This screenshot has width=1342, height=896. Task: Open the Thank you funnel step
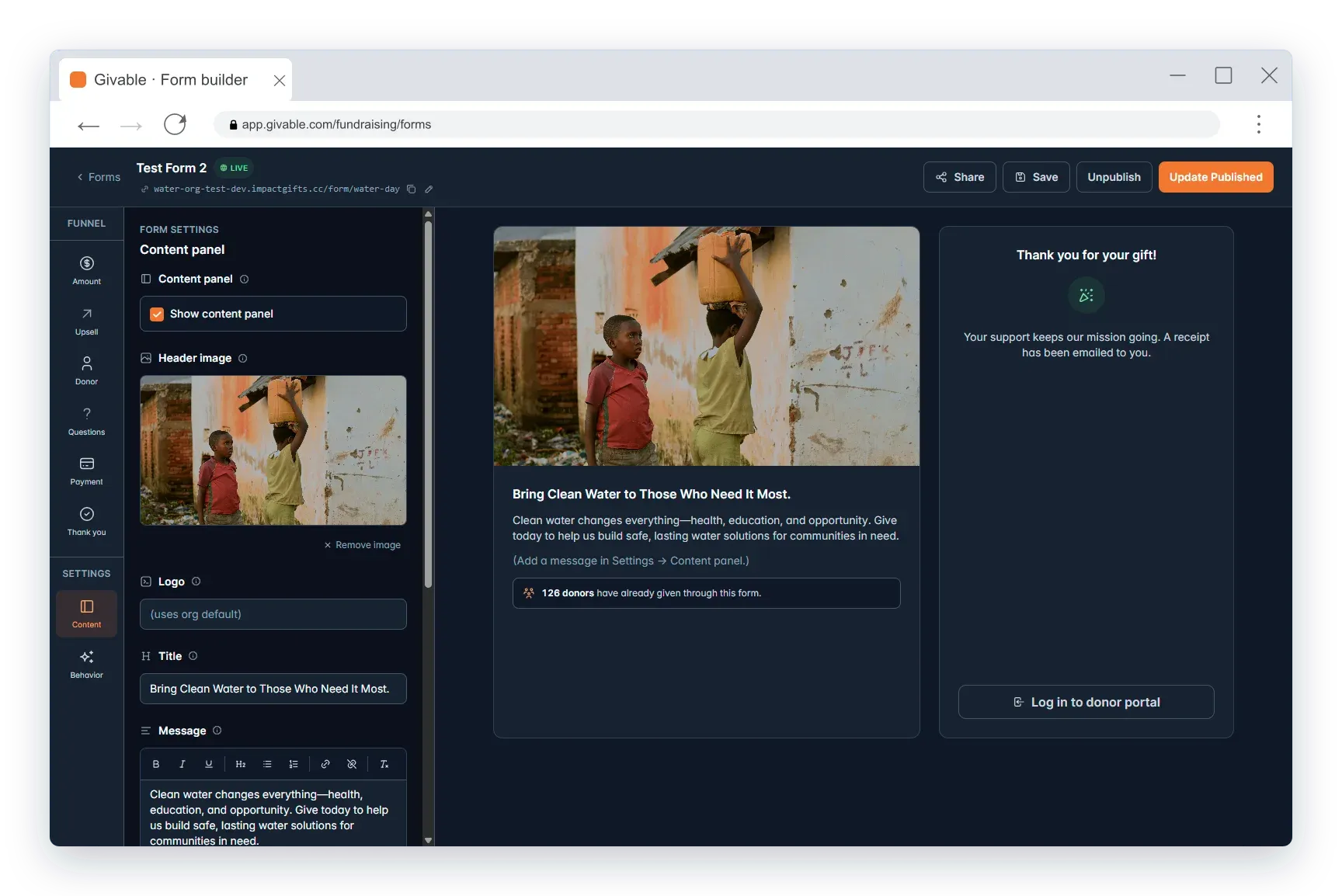86,521
